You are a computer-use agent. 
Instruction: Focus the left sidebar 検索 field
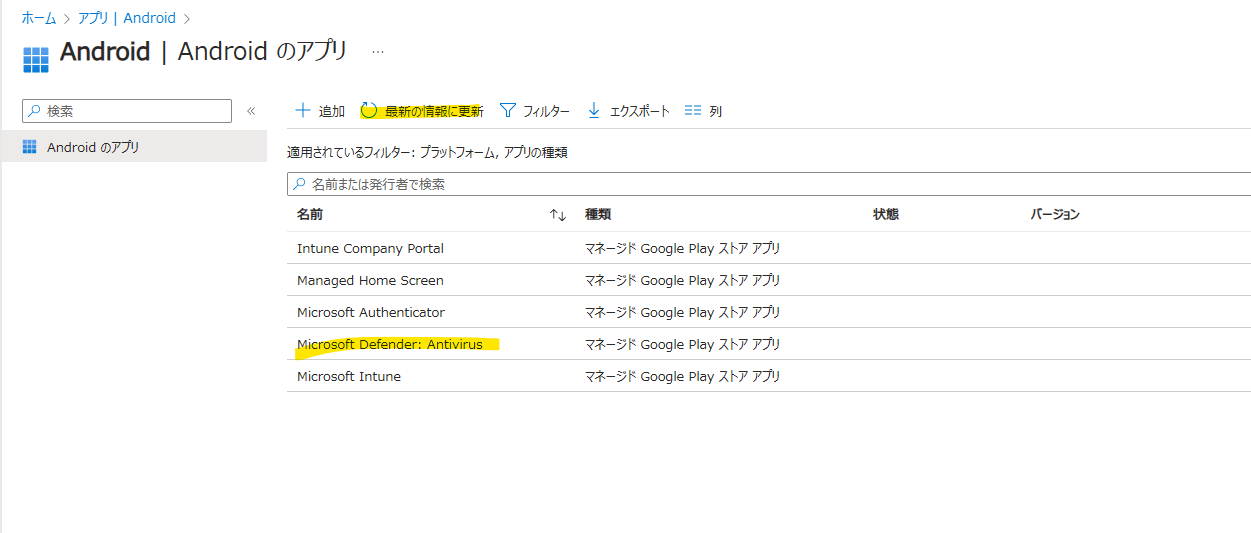point(127,111)
